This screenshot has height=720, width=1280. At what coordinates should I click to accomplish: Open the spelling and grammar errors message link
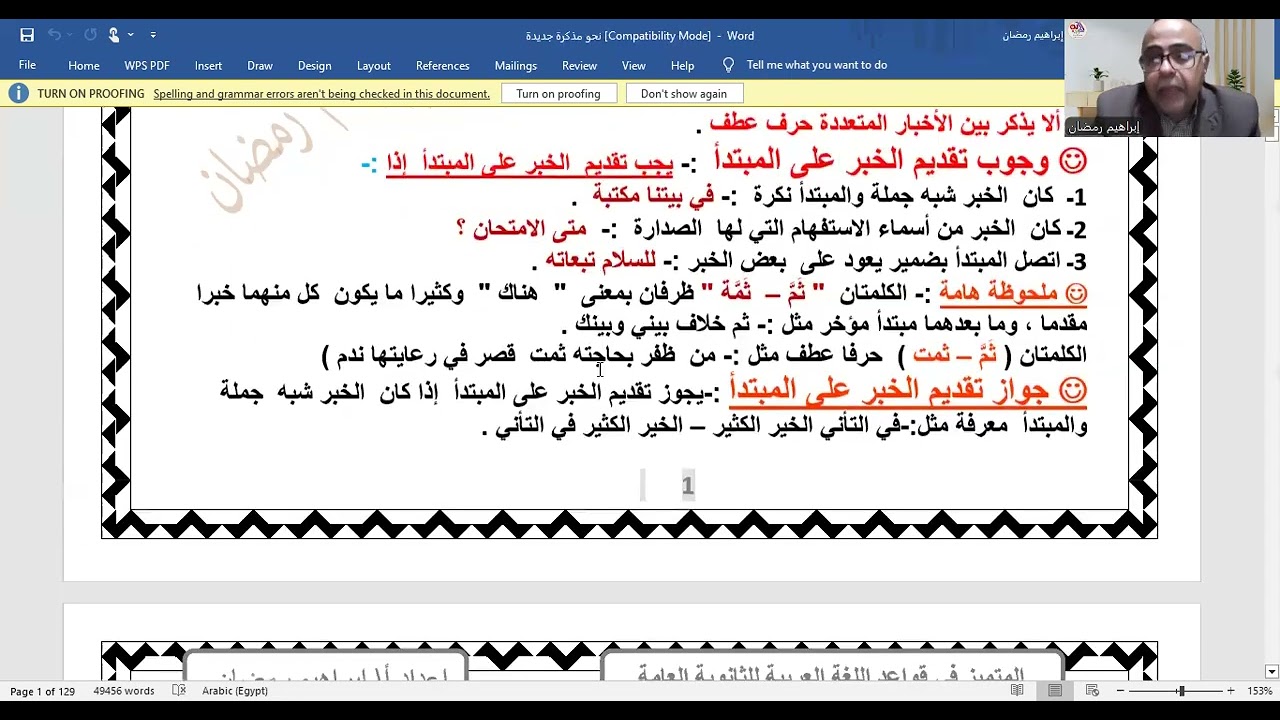[x=321, y=94]
